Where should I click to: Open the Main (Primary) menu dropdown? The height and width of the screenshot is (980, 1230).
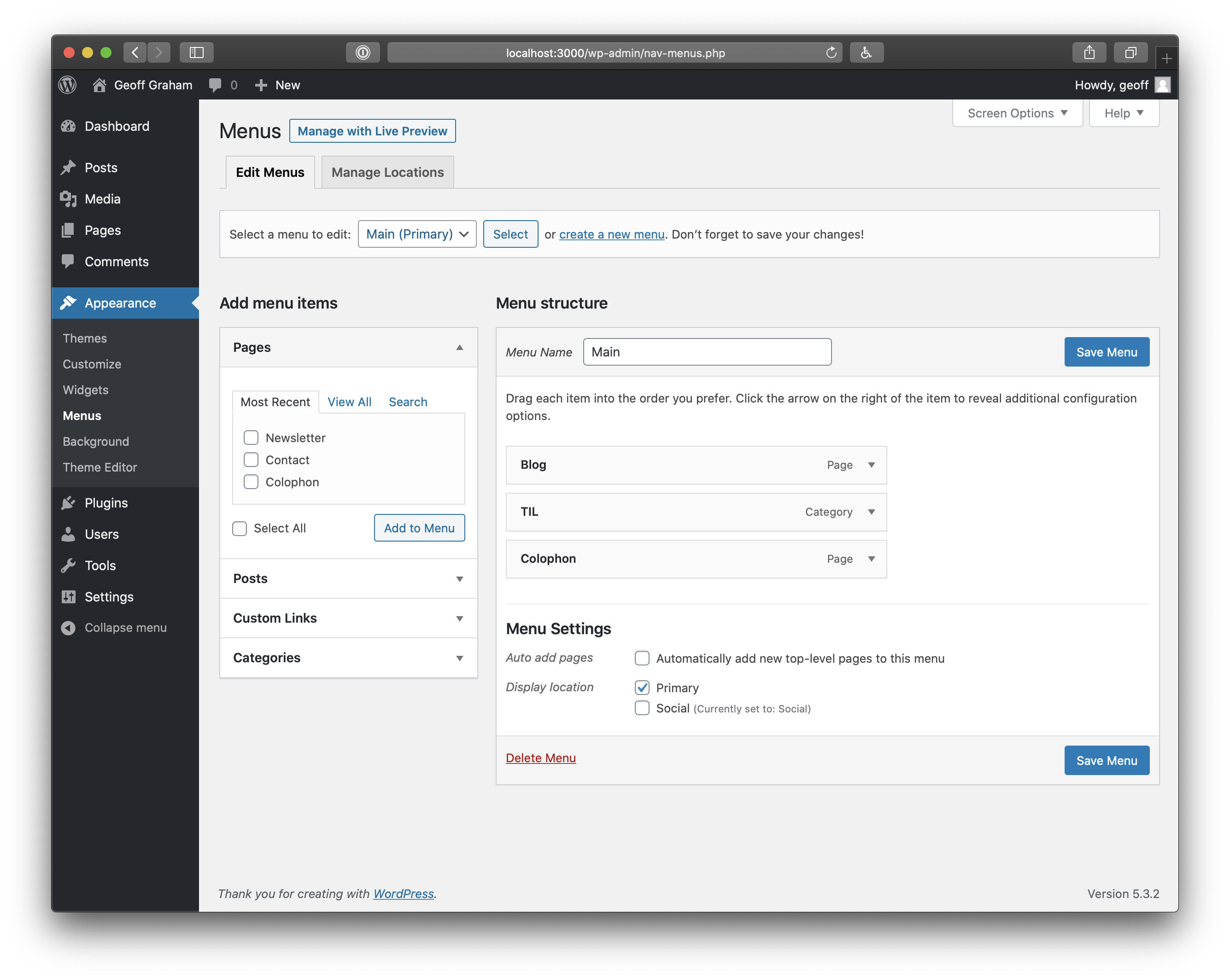tap(417, 234)
